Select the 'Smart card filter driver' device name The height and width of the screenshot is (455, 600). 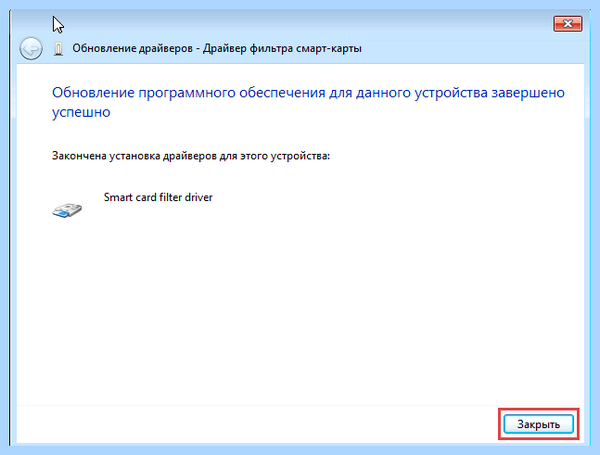(158, 197)
